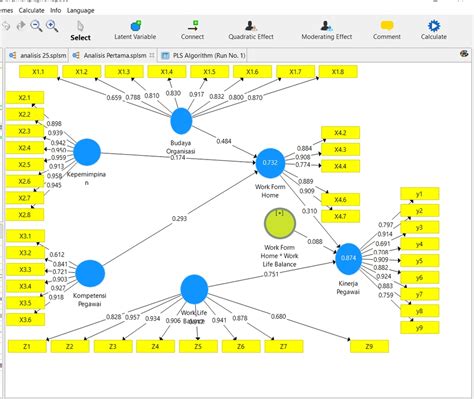Select indicator box y5
Viewport: 474px width, 399px height.
click(420, 261)
